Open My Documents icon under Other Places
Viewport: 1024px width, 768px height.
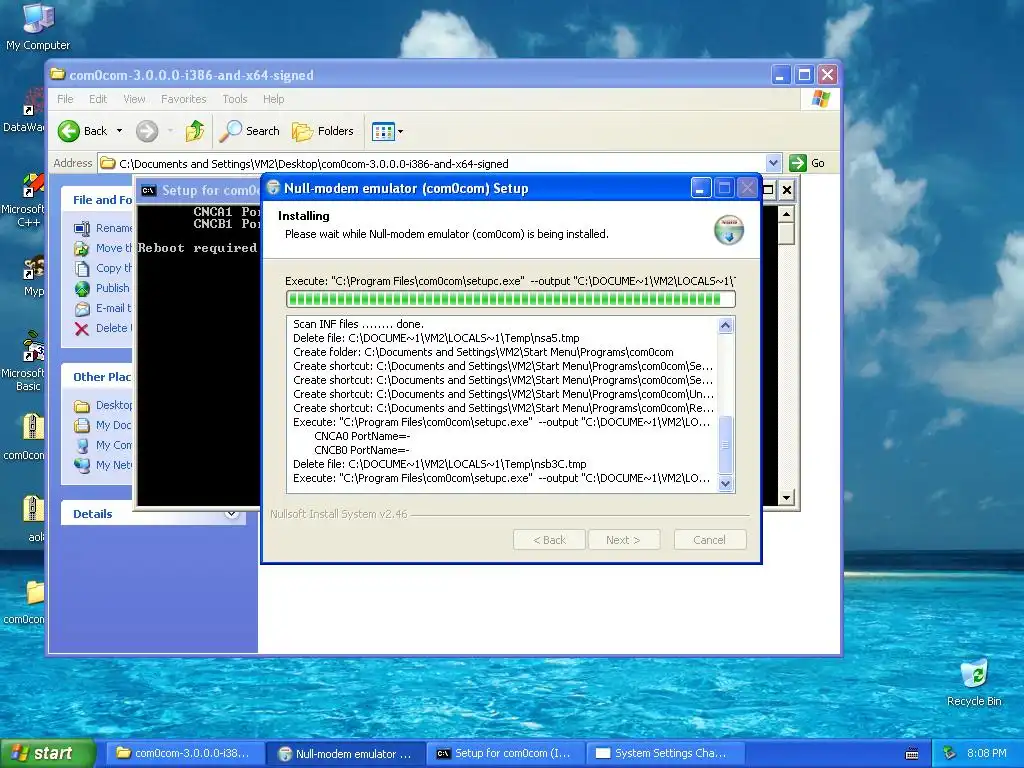(x=82, y=425)
